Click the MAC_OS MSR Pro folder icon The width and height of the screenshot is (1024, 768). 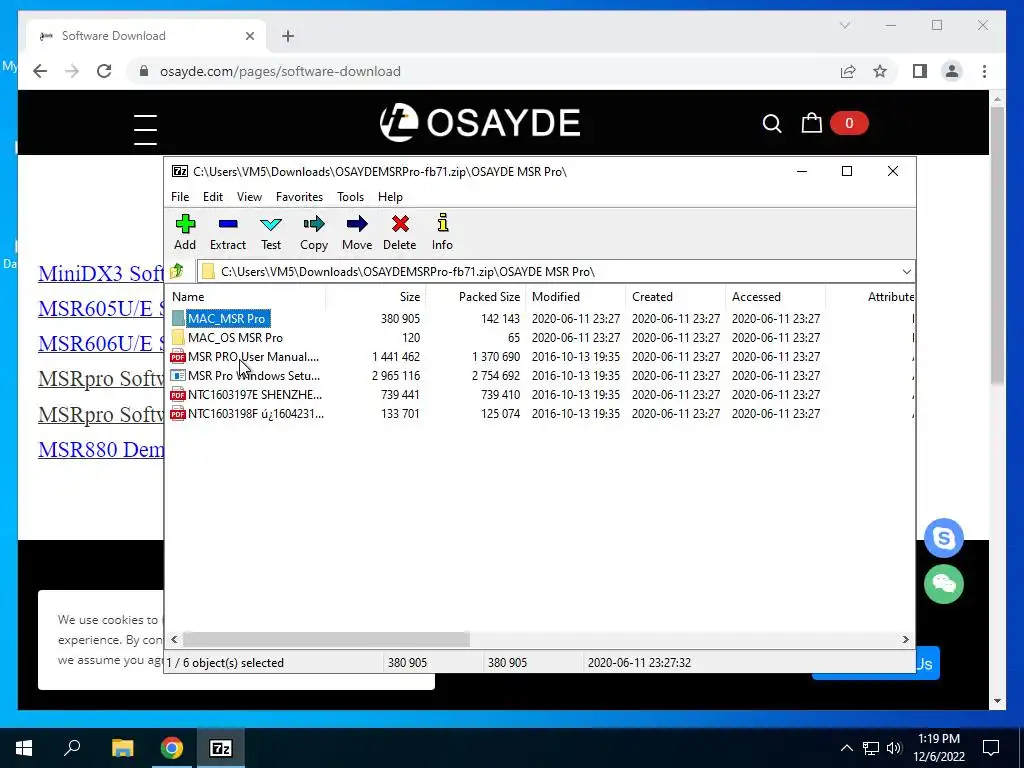pos(178,337)
